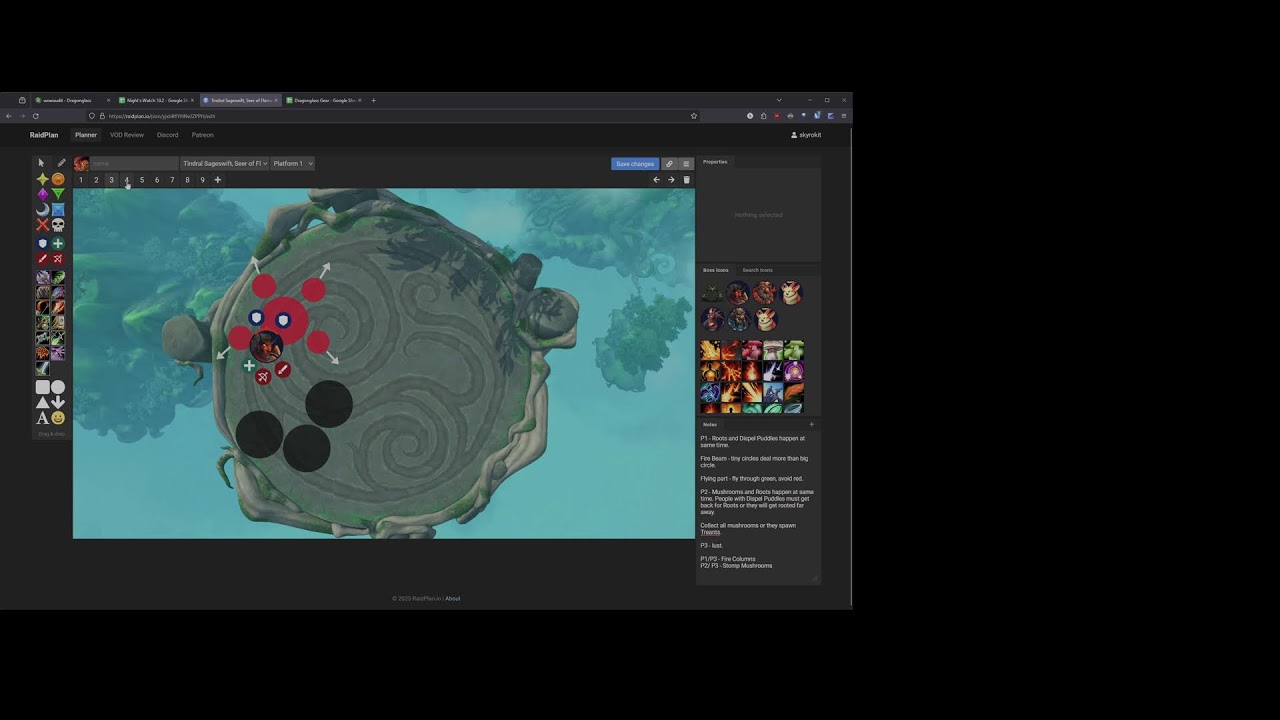Image resolution: width=1280 pixels, height=720 pixels.
Task: Open a new browser tab
Action: [x=374, y=100]
